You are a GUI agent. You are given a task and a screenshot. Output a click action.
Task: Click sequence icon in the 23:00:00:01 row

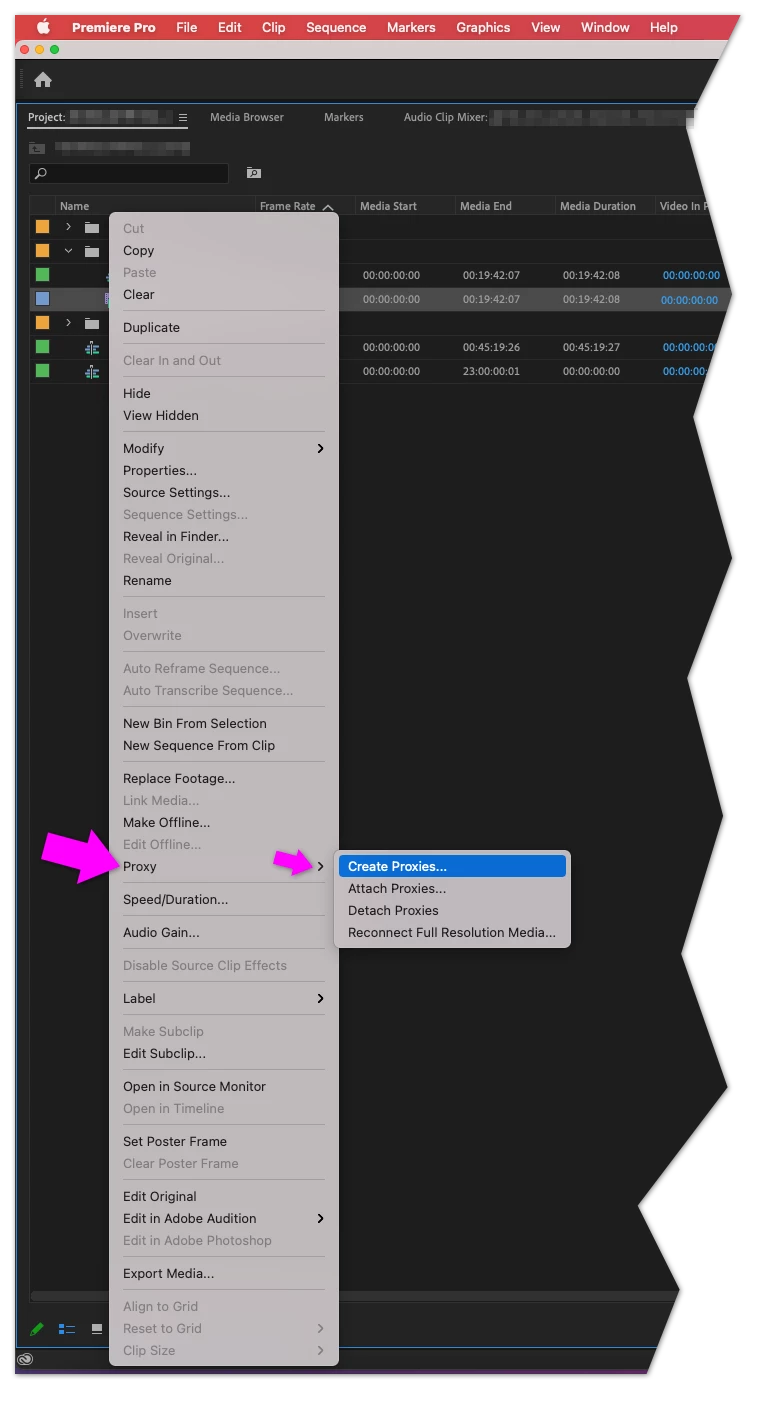92,371
